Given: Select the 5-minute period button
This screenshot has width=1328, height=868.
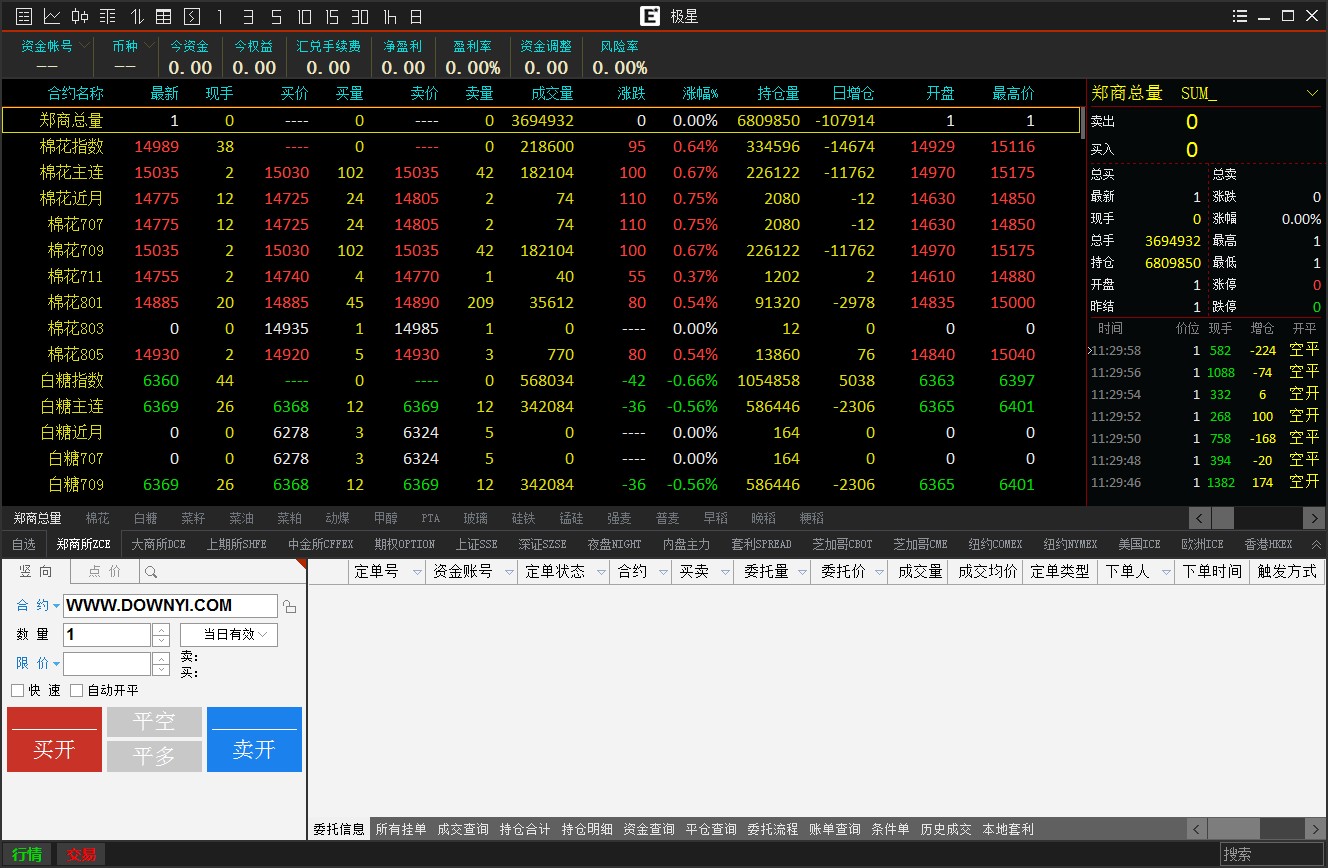Looking at the screenshot, I should (276, 16).
